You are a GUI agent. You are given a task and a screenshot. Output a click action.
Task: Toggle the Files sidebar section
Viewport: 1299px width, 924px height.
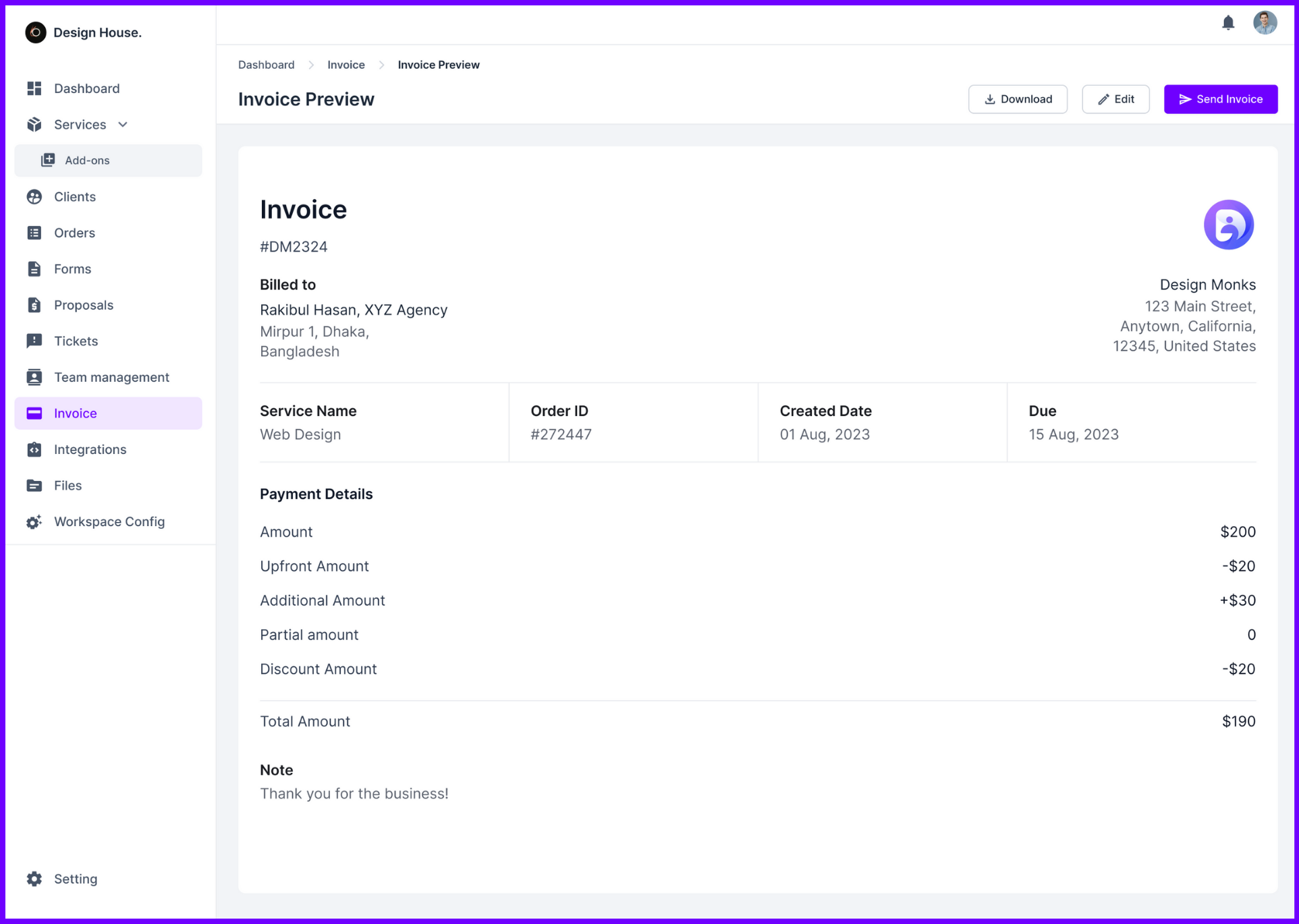click(67, 485)
